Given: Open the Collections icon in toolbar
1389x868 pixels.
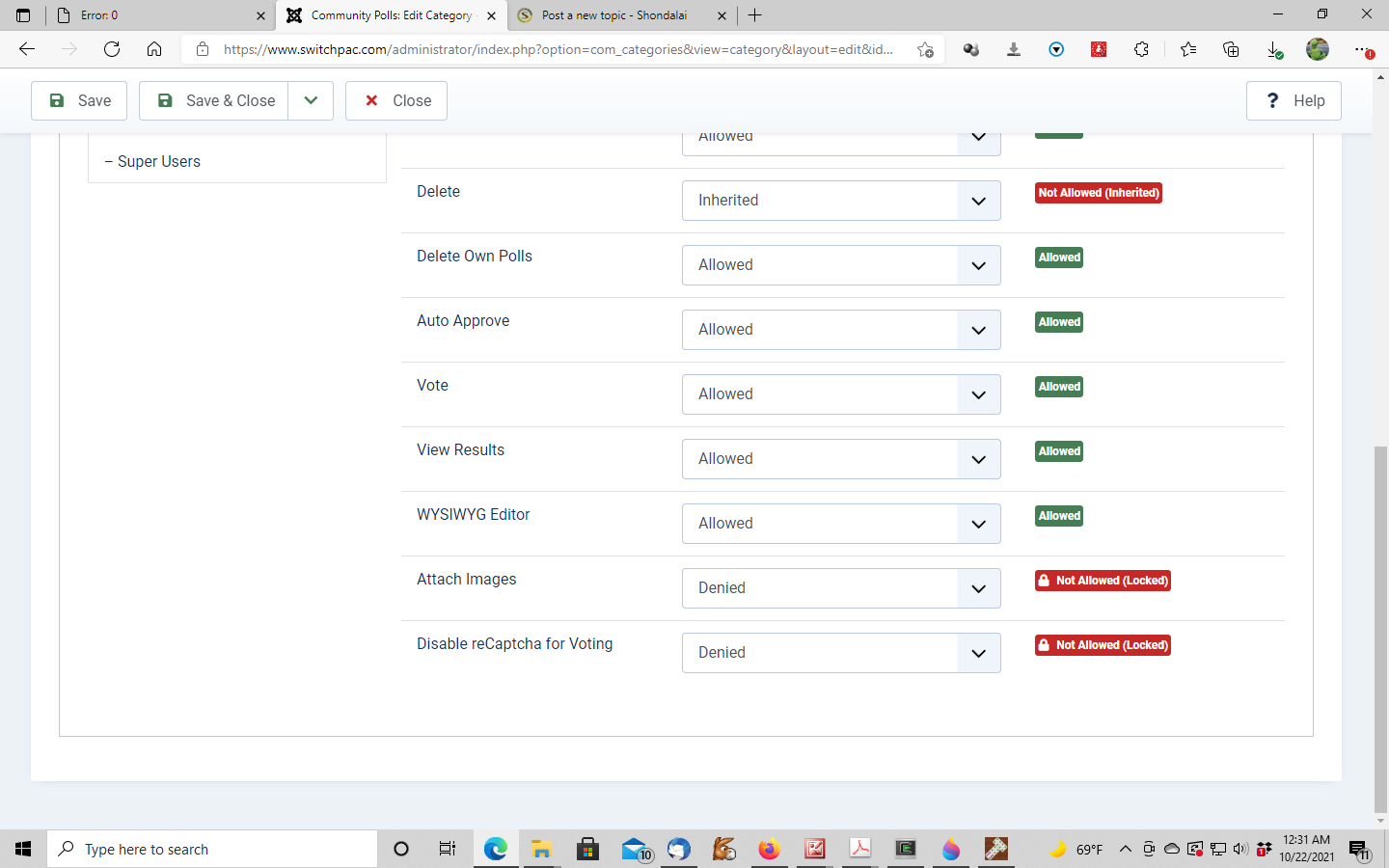Looking at the screenshot, I should click(x=1231, y=49).
